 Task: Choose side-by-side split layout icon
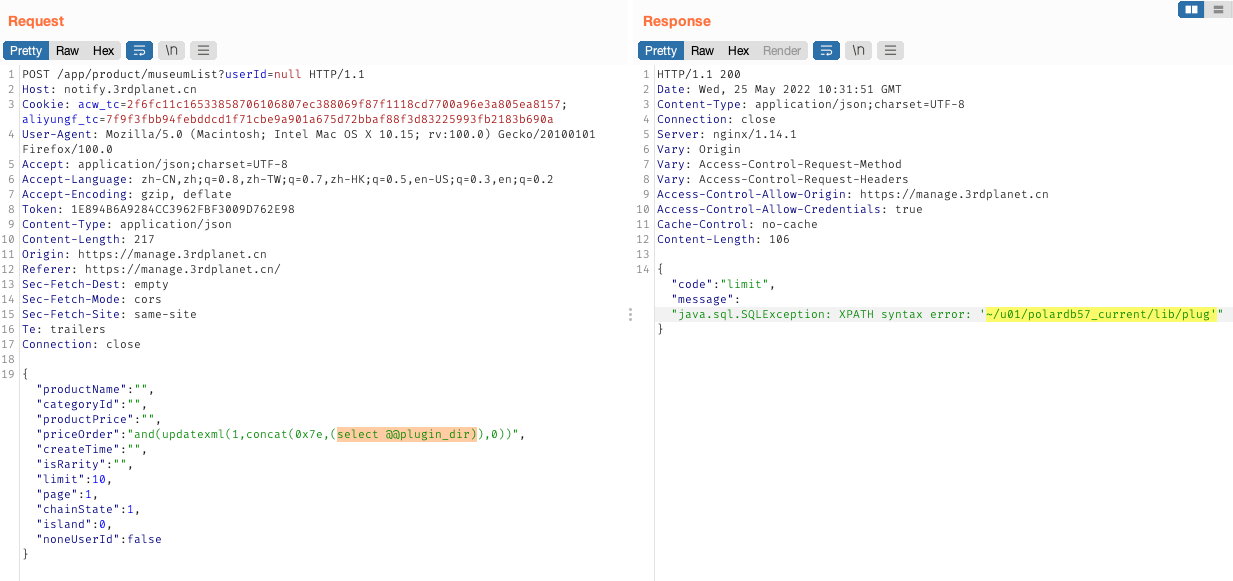point(1191,9)
